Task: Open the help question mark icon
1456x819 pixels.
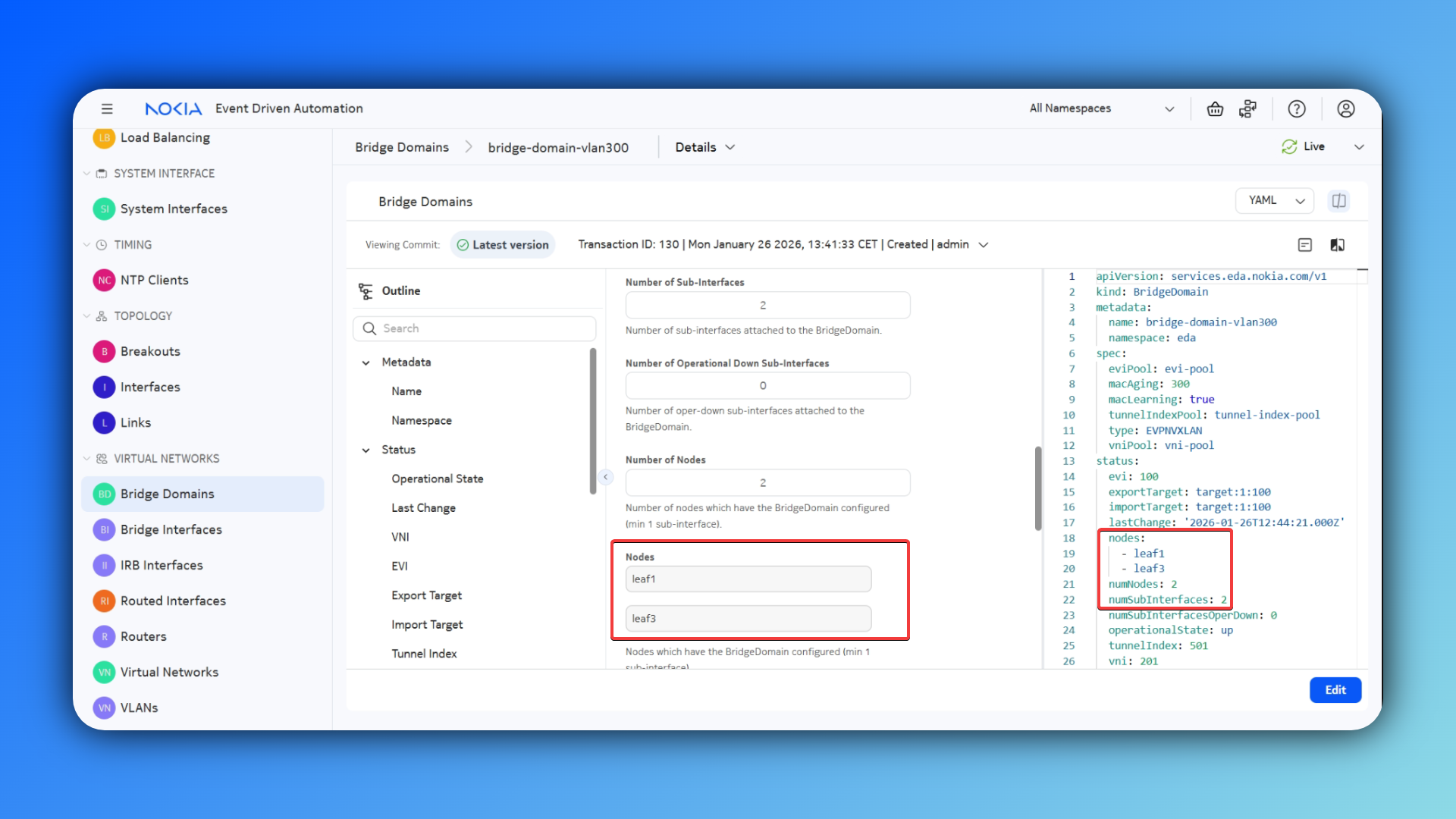Action: [1297, 108]
